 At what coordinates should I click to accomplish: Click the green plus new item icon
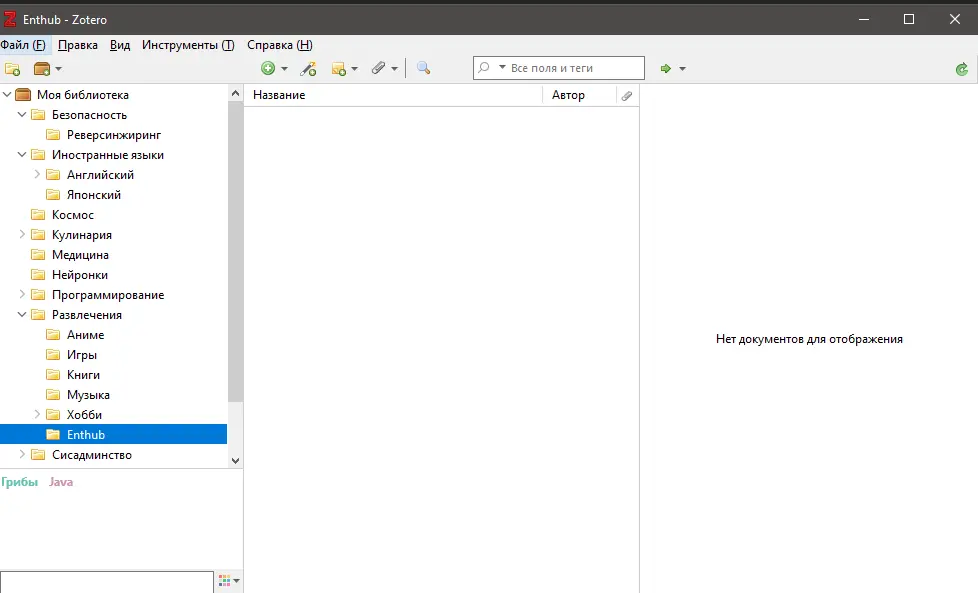coord(268,68)
